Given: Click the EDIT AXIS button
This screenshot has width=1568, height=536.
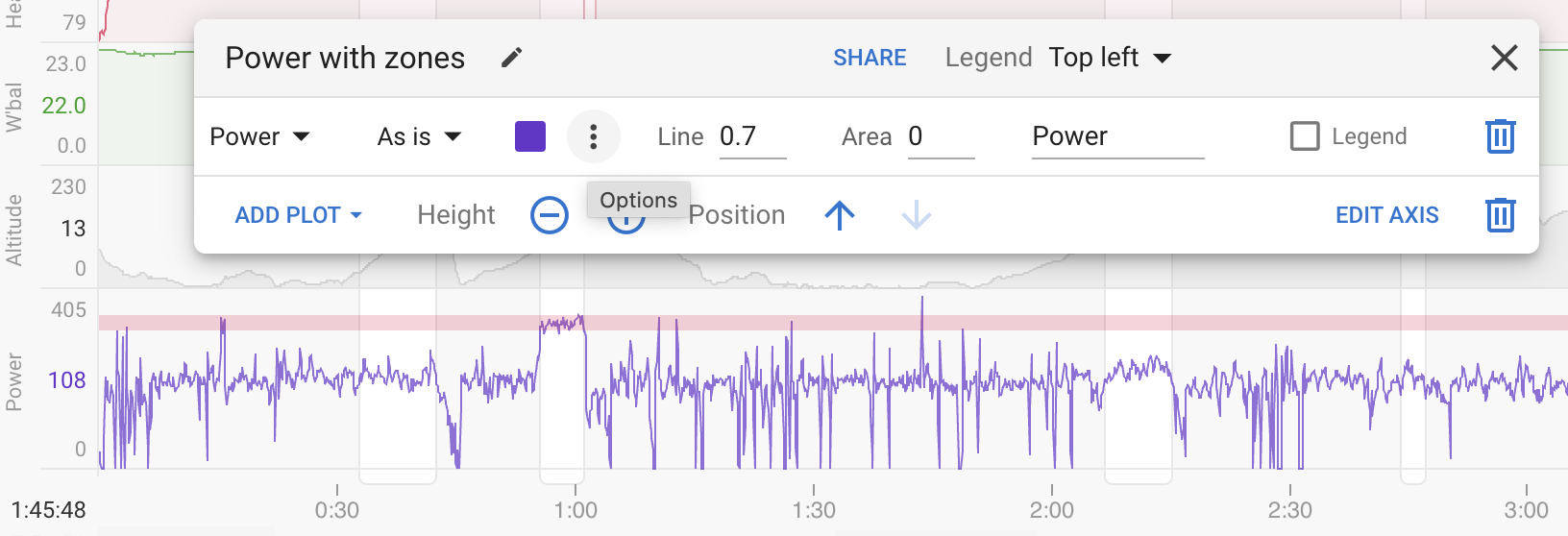Looking at the screenshot, I should tap(1386, 215).
